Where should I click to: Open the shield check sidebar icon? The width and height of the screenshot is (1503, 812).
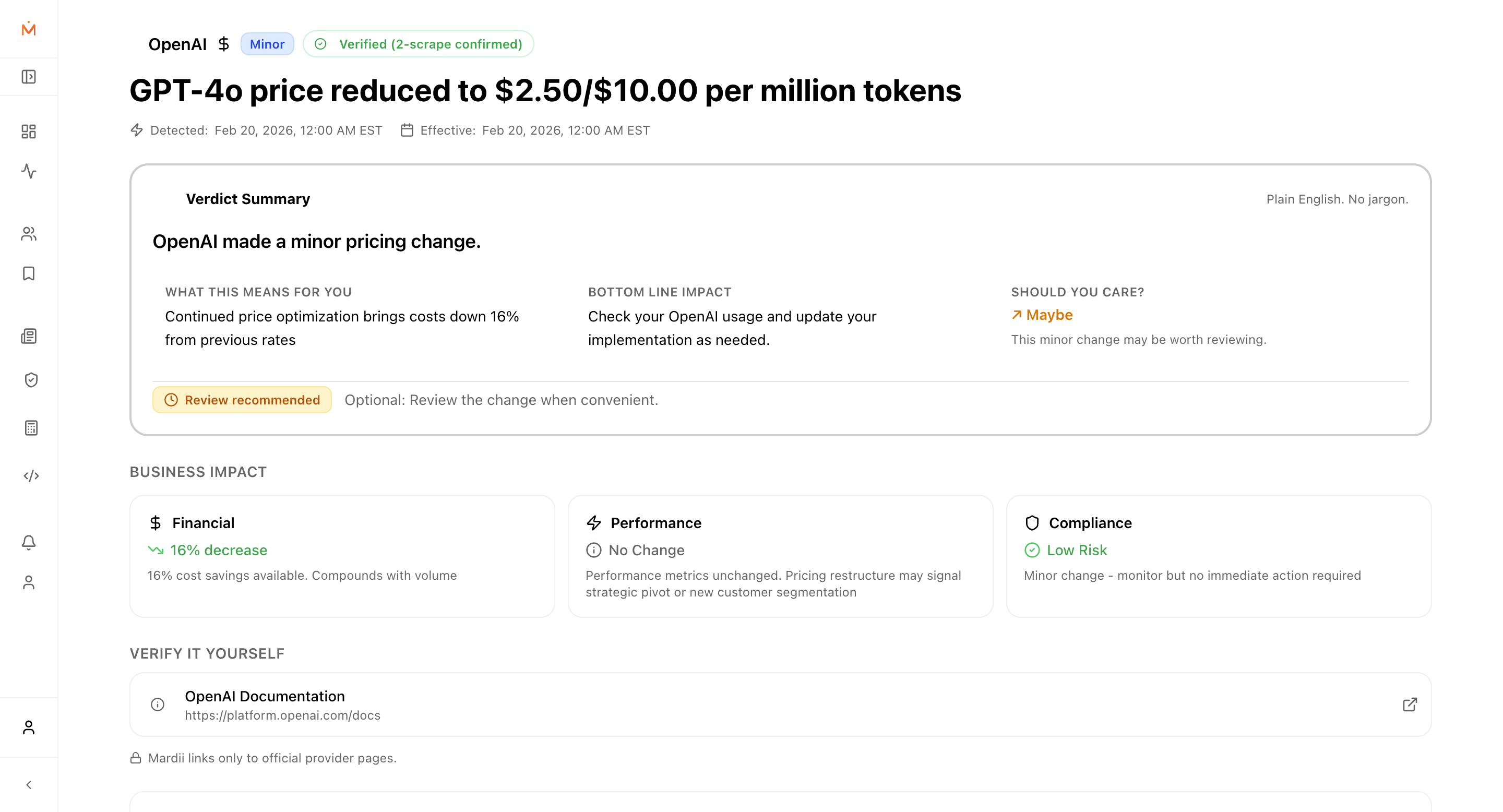(31, 380)
